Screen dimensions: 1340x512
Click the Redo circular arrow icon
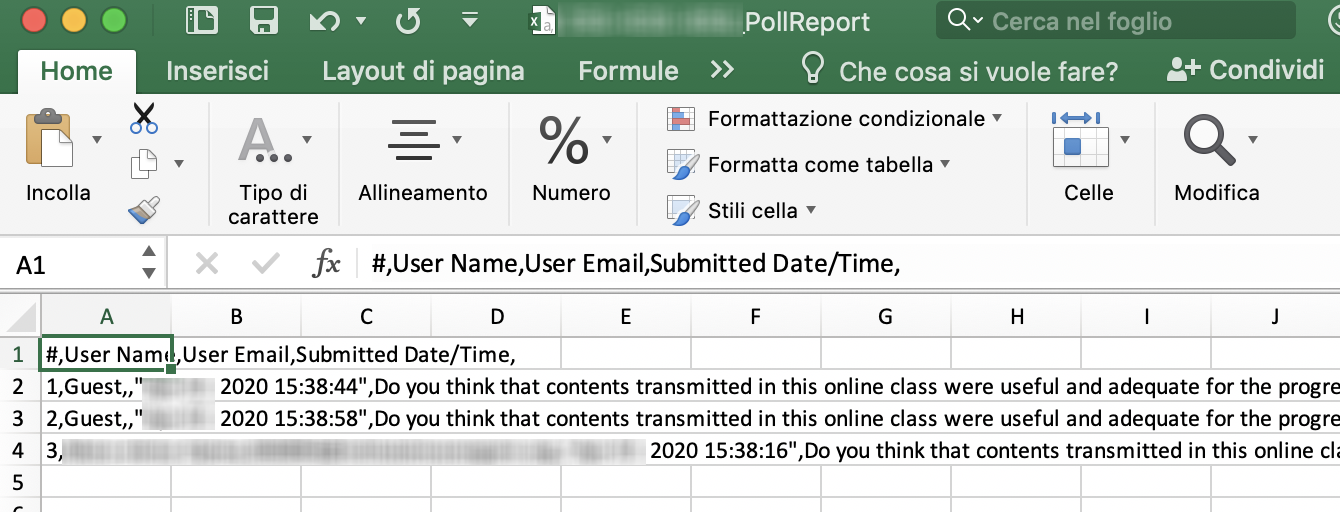[x=407, y=21]
